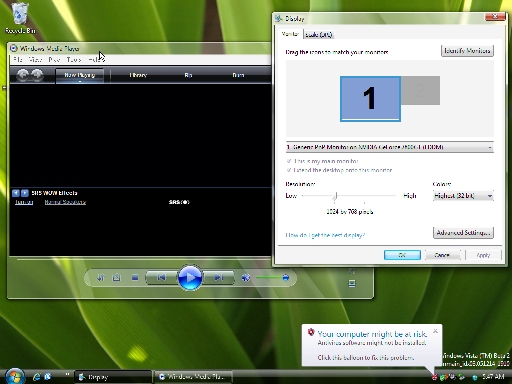Image resolution: width=512 pixels, height=384 pixels.
Task: Toggle 'Extend the desktop onto this monitor' checkbox
Action: [x=289, y=170]
